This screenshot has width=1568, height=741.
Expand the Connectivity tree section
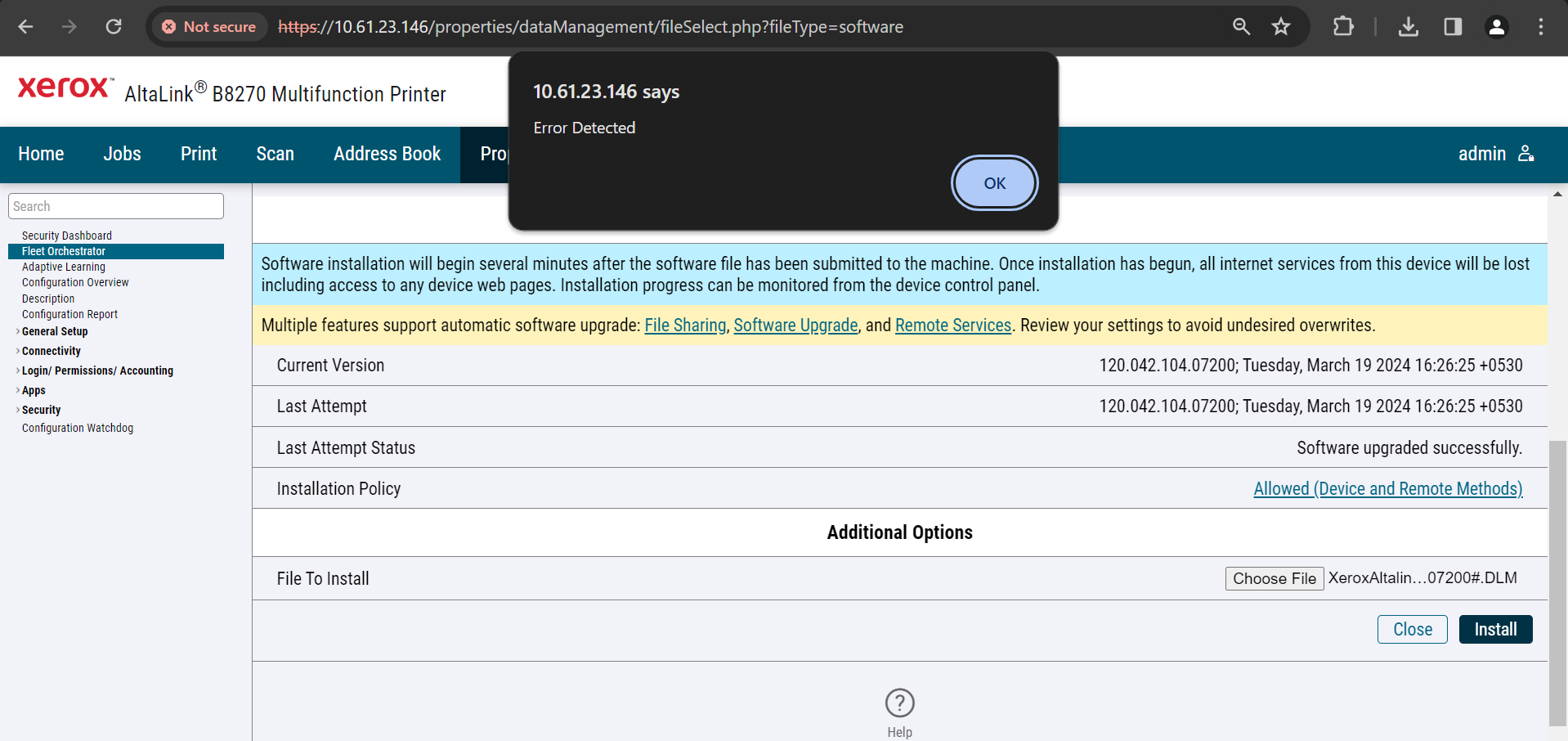coord(18,351)
